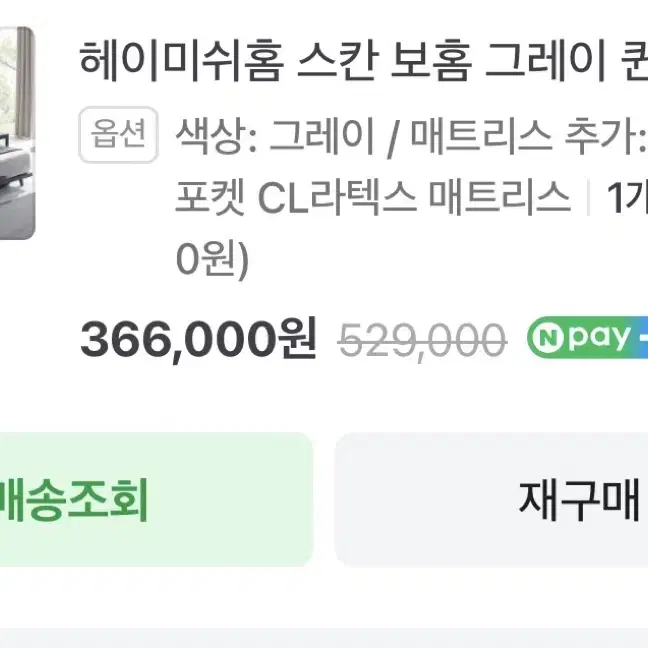
Task: Select the 색상: 그레이 option text
Action: coord(274,135)
